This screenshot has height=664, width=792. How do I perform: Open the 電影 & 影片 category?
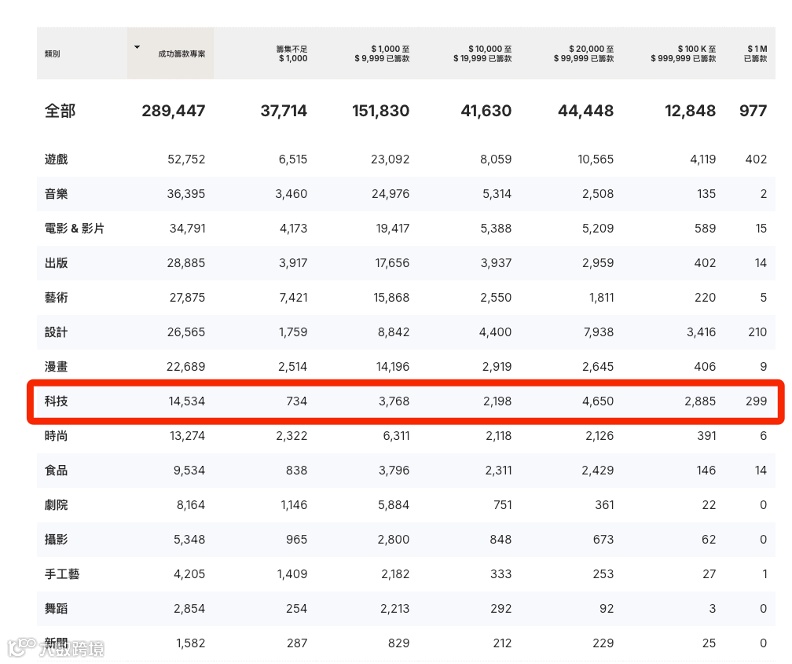click(x=74, y=229)
